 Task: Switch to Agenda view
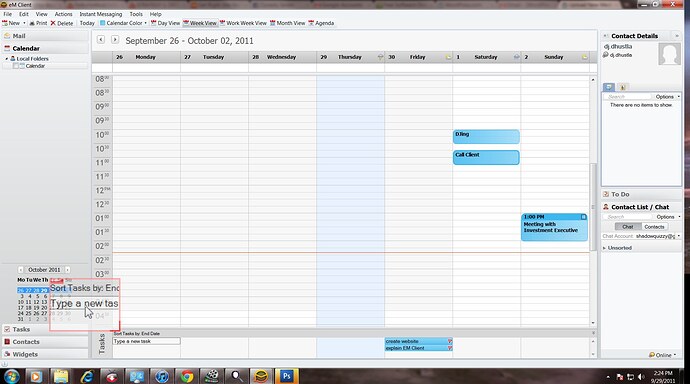tap(321, 23)
